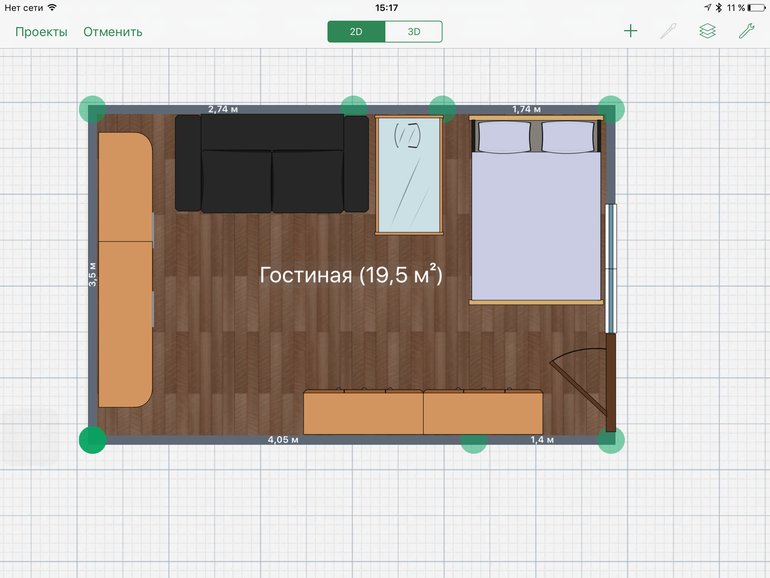The image size is (770, 578).
Task: Open the Проекты projects list
Action: 41,31
